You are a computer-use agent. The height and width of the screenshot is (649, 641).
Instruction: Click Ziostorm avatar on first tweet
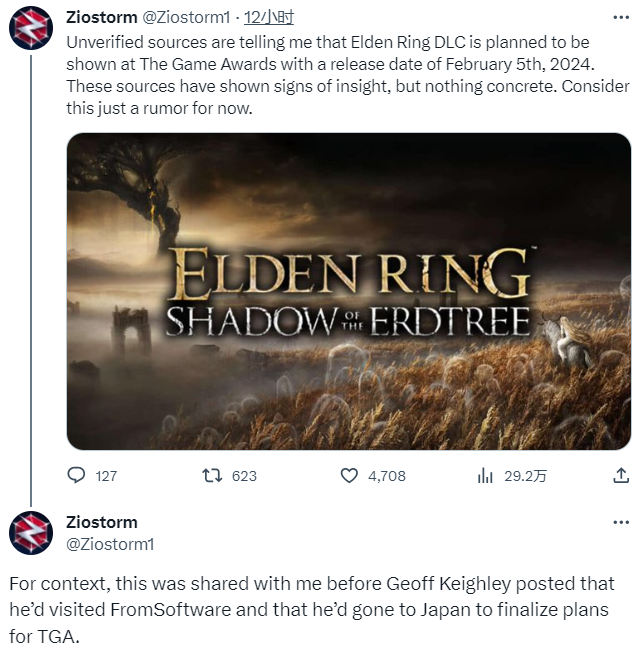(x=31, y=26)
